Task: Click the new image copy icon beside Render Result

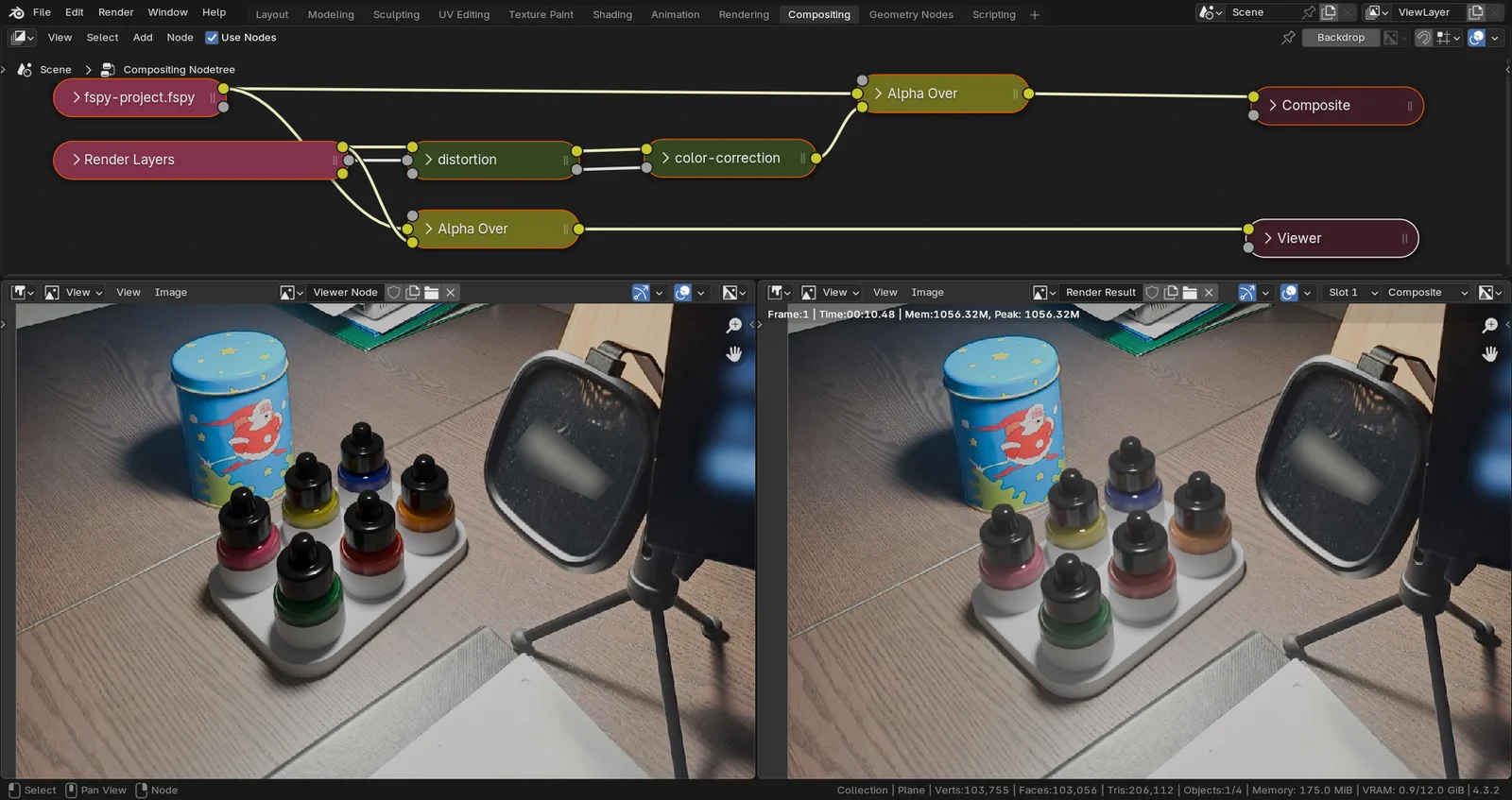Action: click(1171, 293)
